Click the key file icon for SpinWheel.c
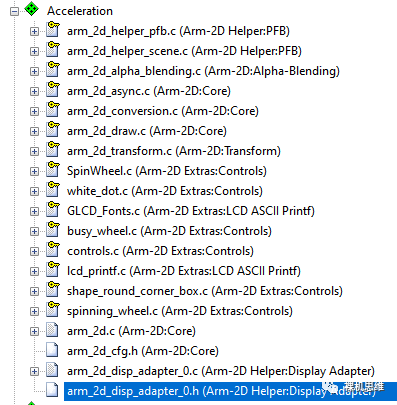The height and width of the screenshot is (405, 397). pos(53,169)
